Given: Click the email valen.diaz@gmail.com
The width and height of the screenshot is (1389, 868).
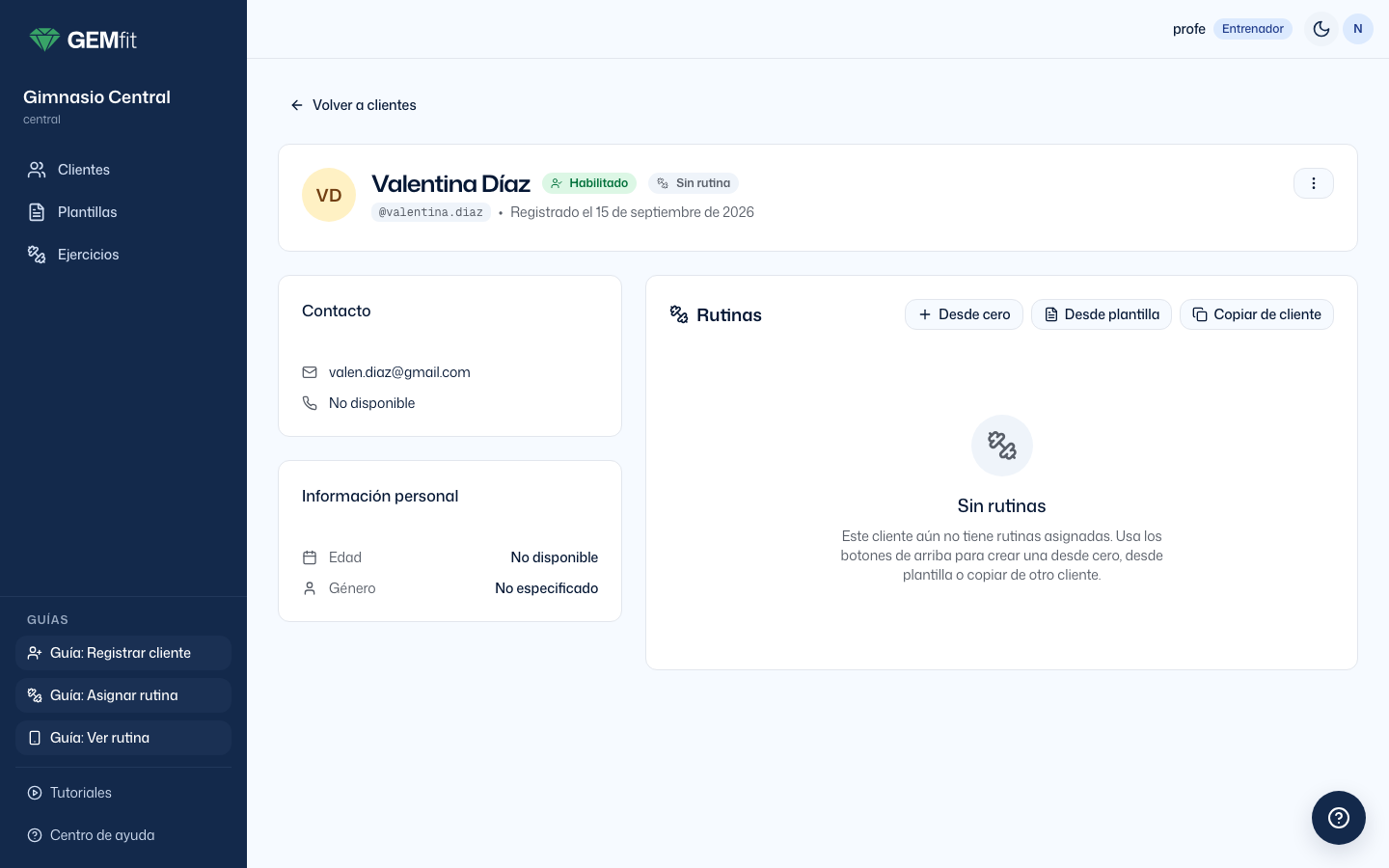Looking at the screenshot, I should [x=399, y=372].
